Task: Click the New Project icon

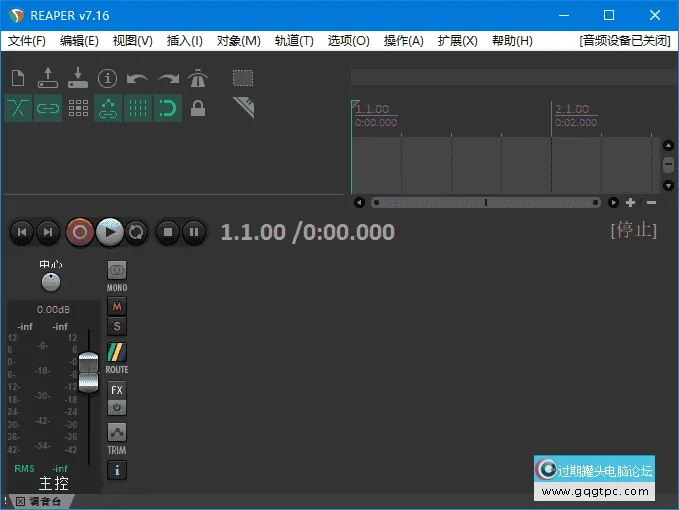Action: [18, 78]
